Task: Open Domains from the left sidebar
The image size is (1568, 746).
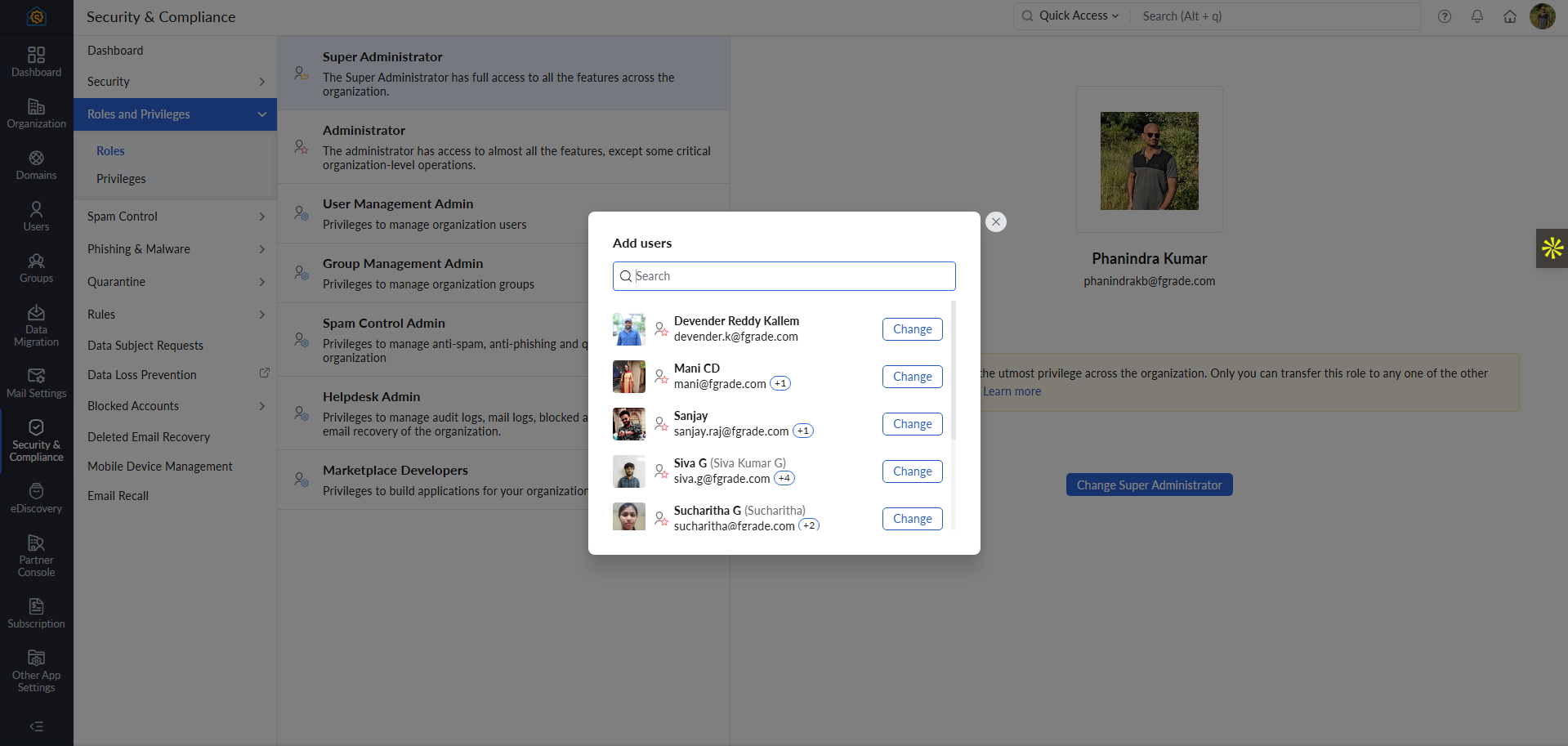Action: click(x=36, y=165)
